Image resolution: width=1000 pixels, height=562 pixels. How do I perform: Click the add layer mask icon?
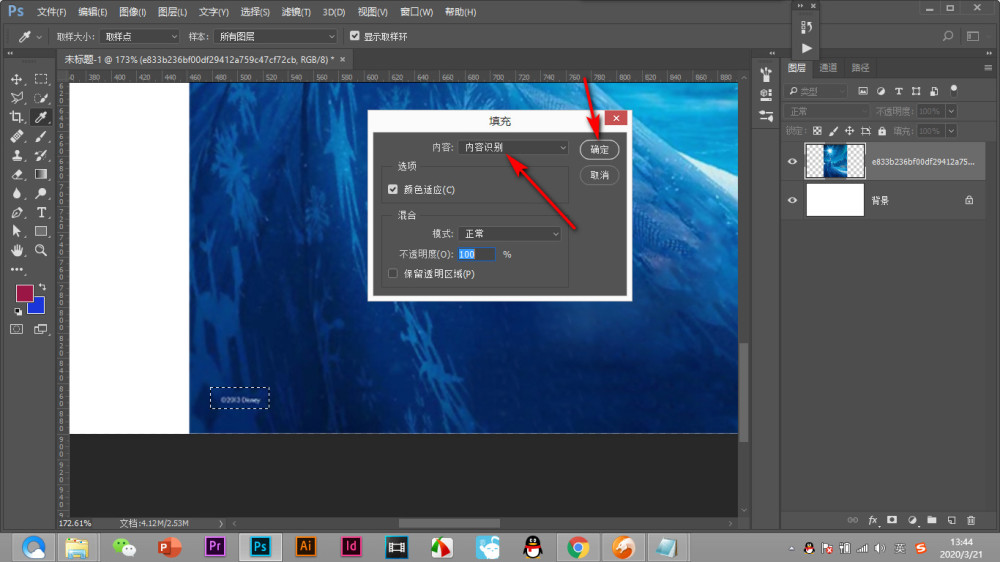point(892,521)
